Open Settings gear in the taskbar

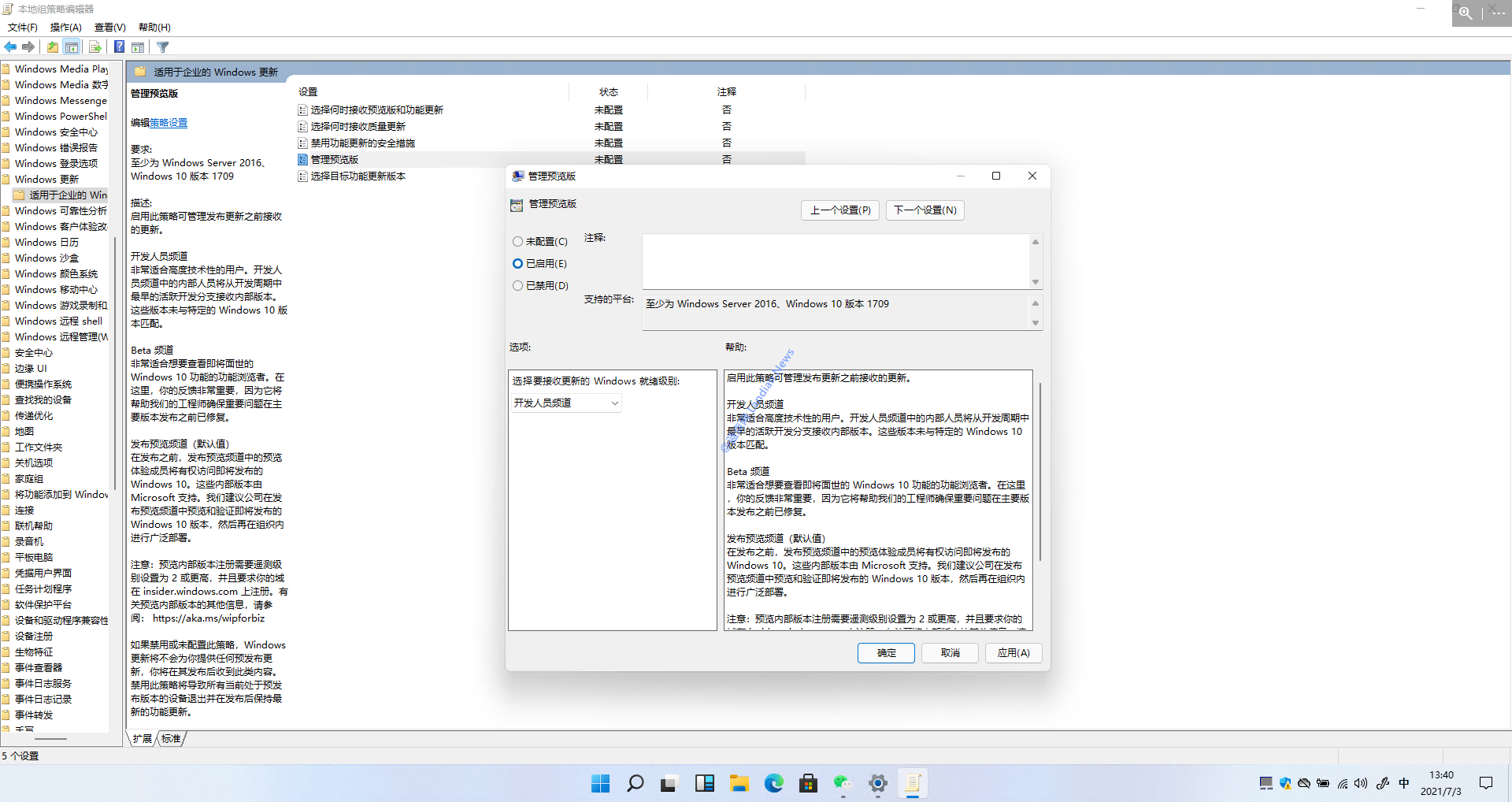[878, 783]
